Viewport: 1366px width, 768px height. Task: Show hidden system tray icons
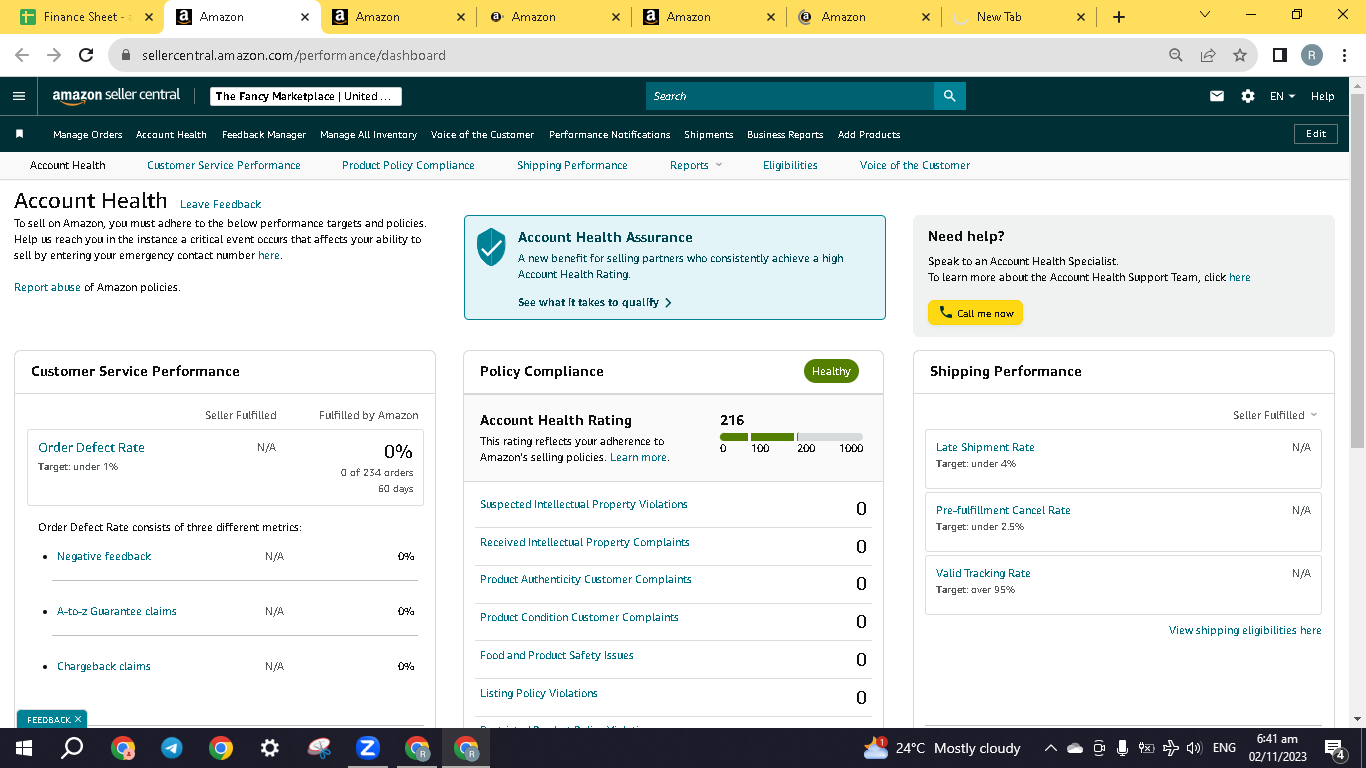[x=1050, y=748]
